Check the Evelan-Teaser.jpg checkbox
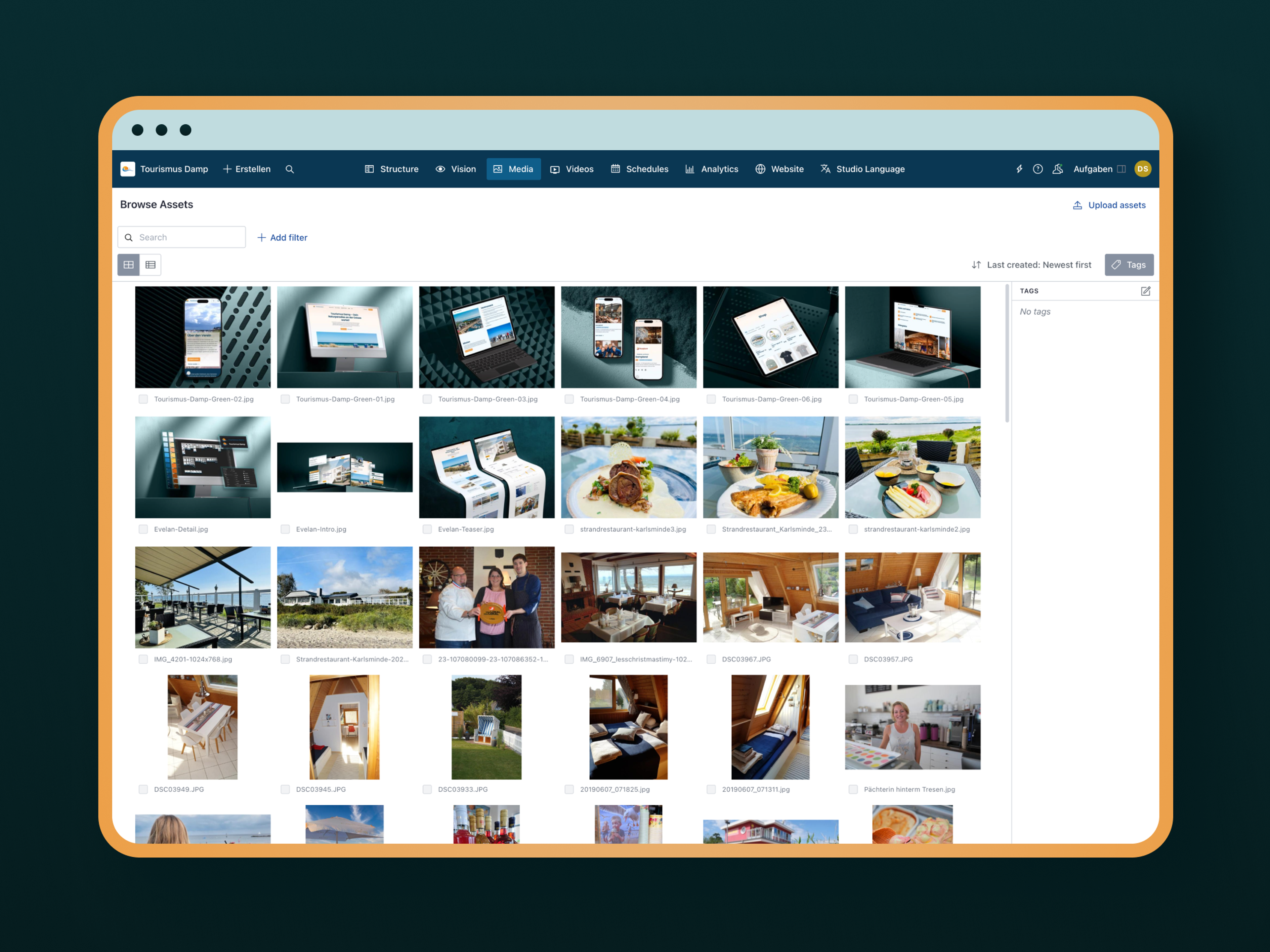The height and width of the screenshot is (952, 1270). tap(427, 530)
